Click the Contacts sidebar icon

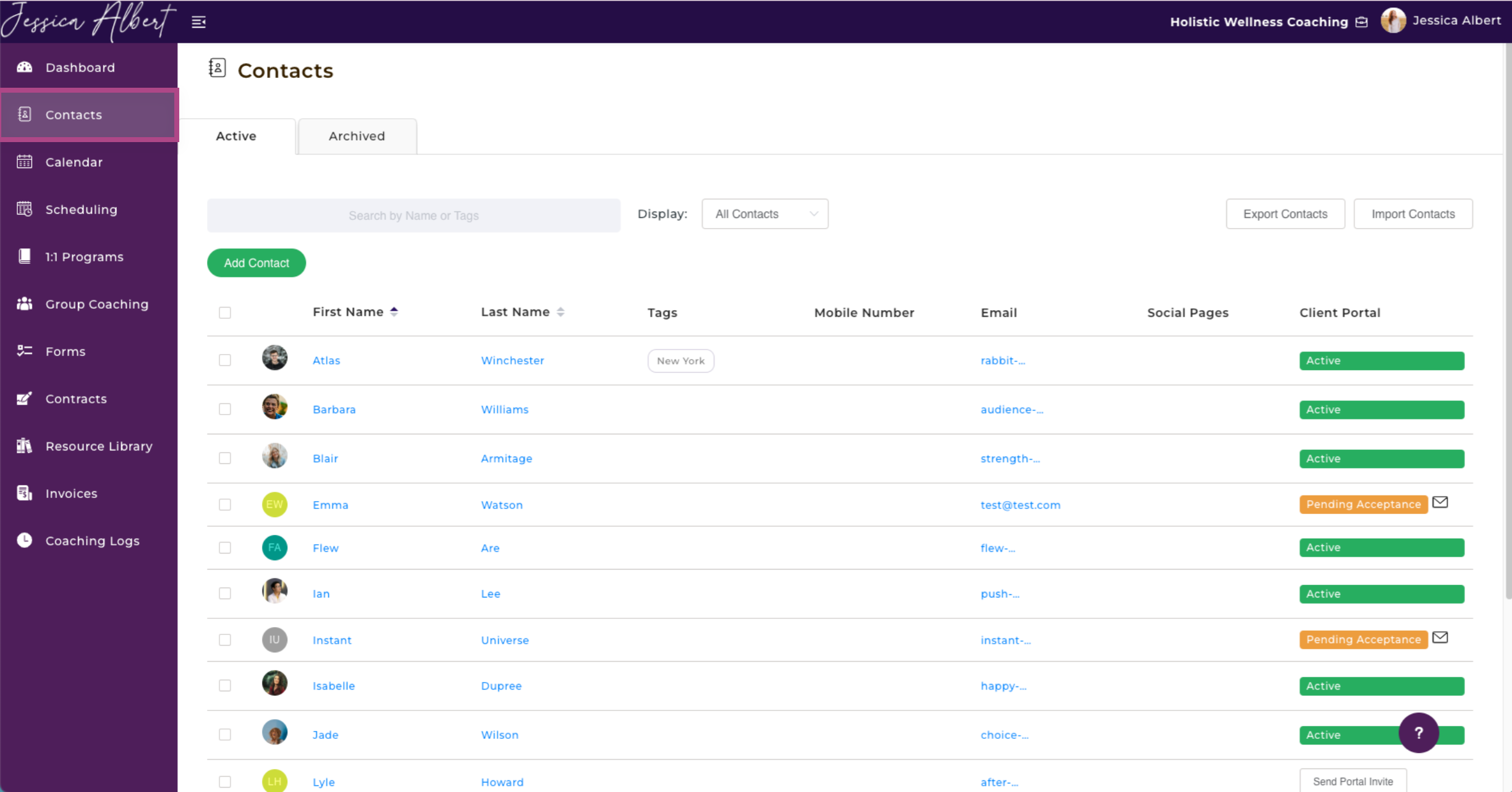click(25, 114)
